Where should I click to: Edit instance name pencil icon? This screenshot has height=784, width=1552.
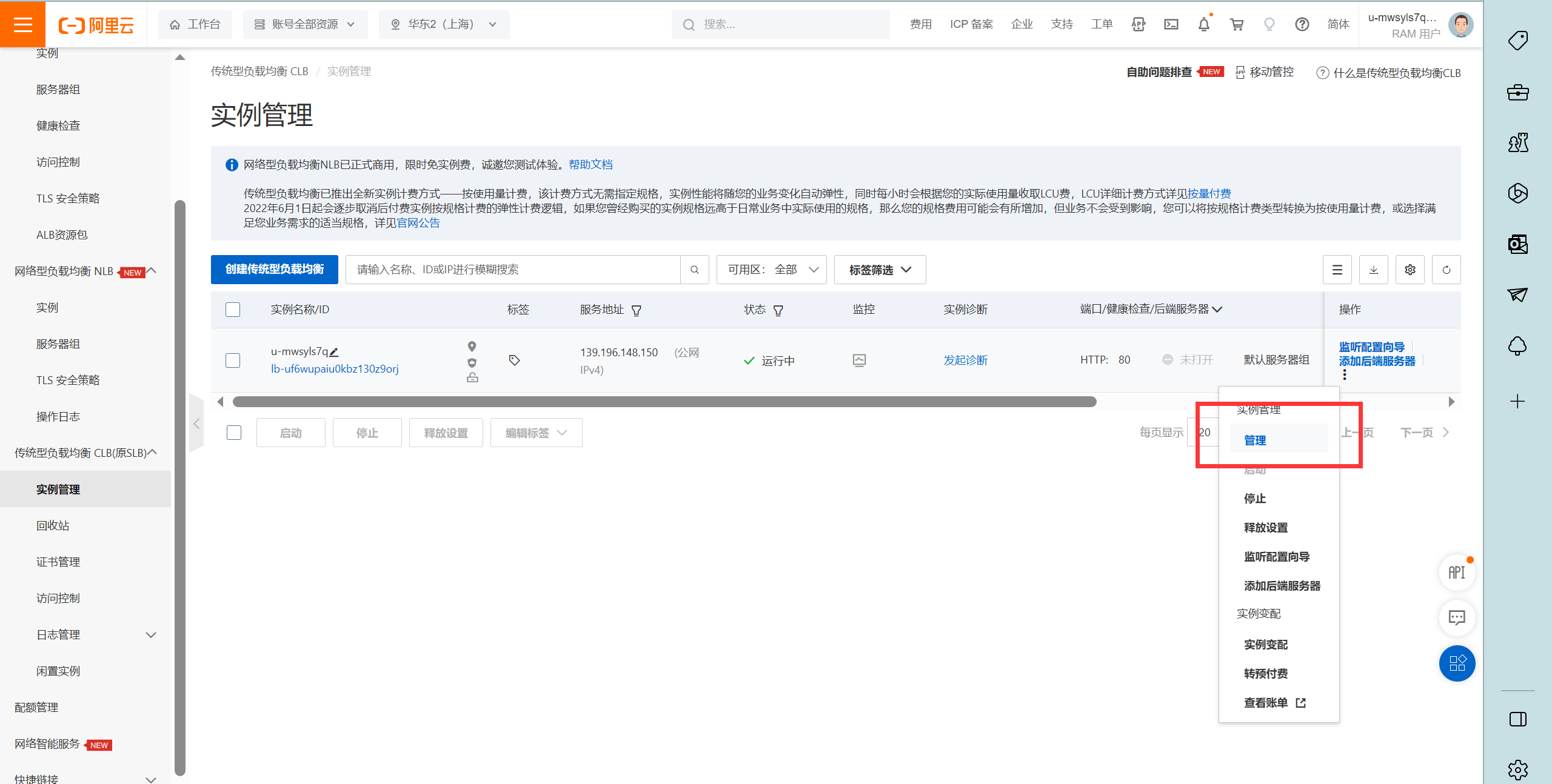click(333, 351)
